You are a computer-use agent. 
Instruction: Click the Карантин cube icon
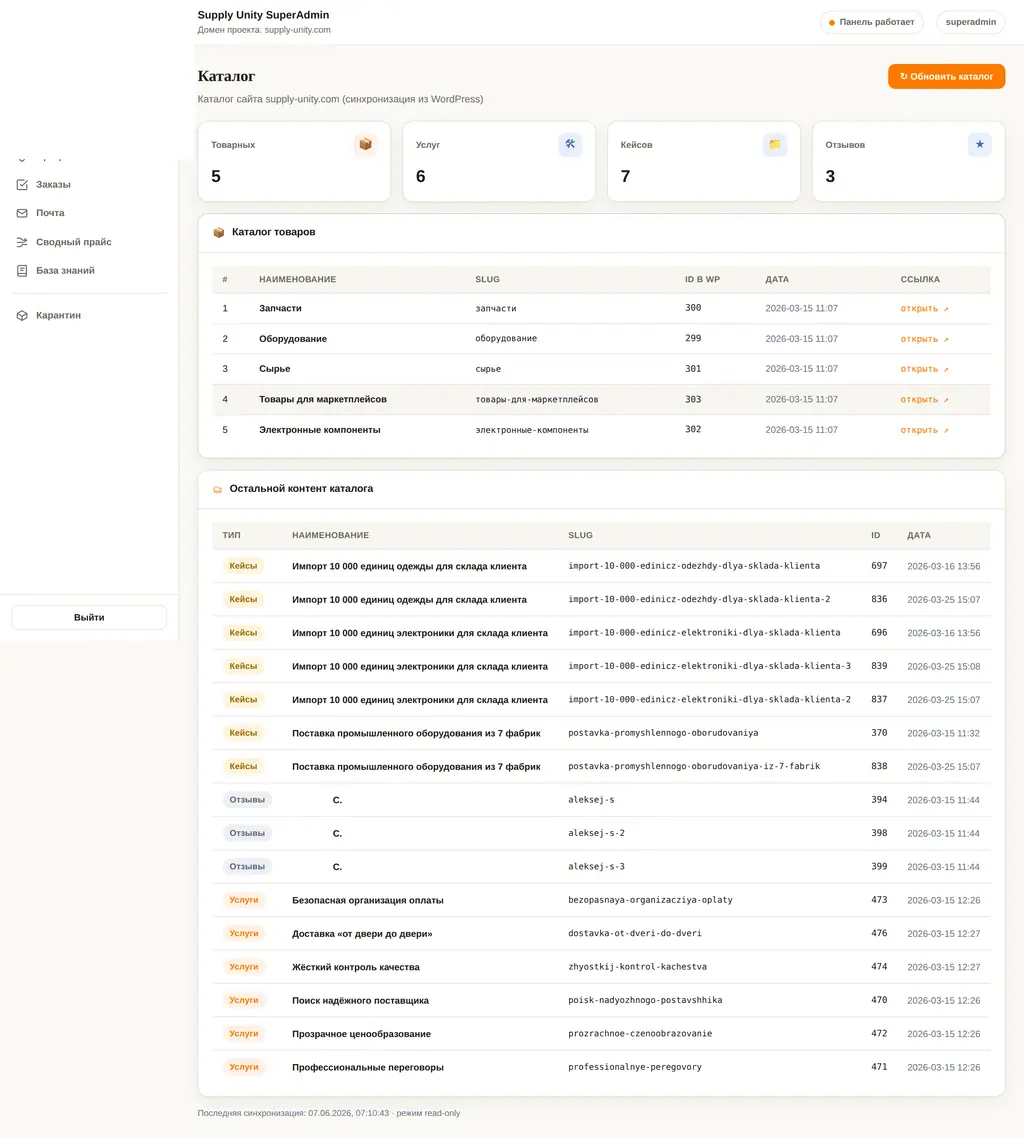[x=22, y=315]
